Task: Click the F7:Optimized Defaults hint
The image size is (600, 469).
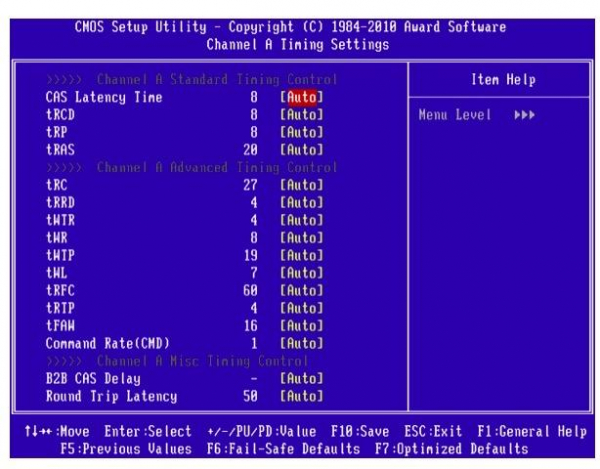Action: point(452,449)
